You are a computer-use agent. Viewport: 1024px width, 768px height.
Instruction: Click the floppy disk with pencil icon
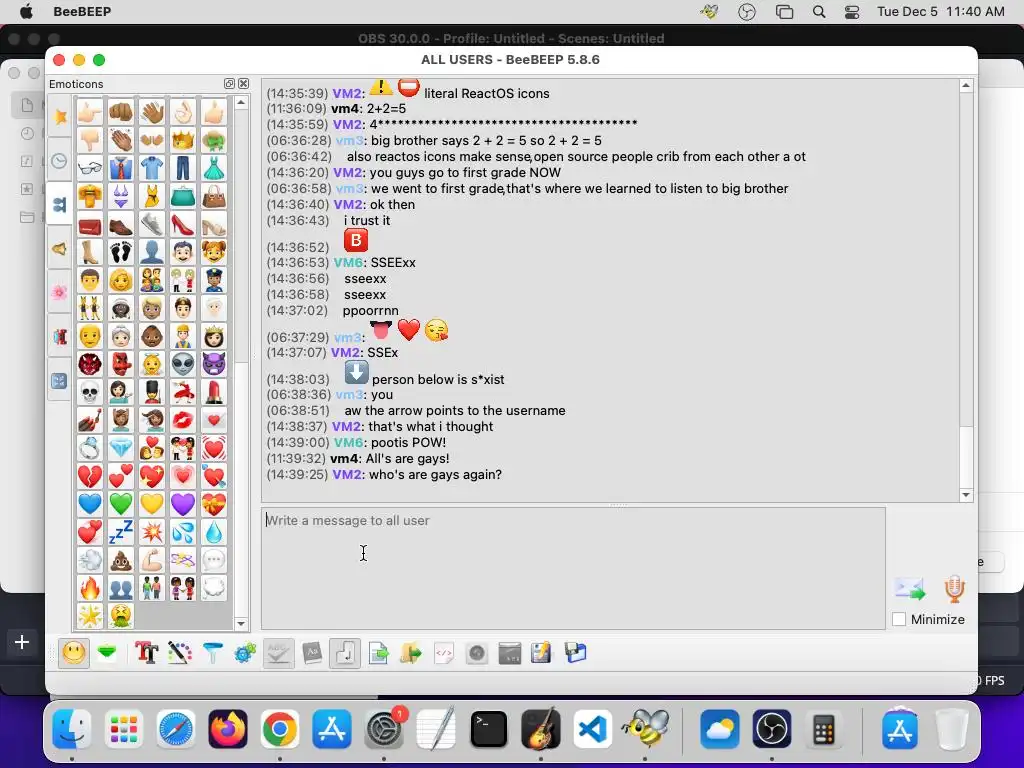tap(541, 652)
